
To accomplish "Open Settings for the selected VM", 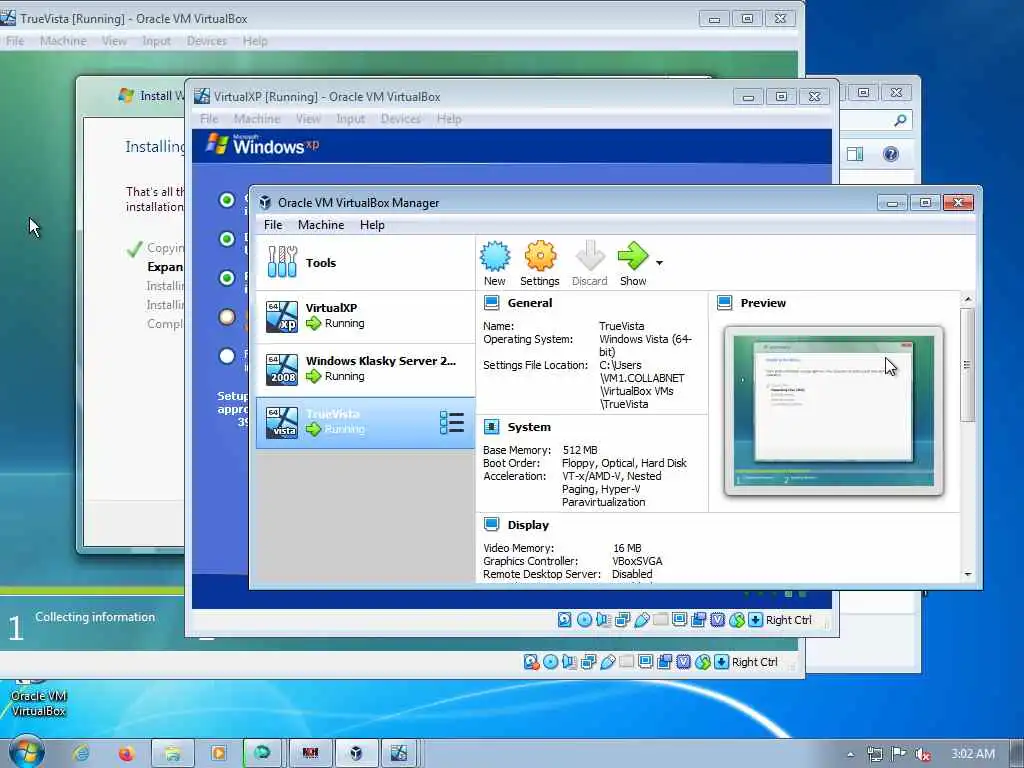I will tap(539, 264).
